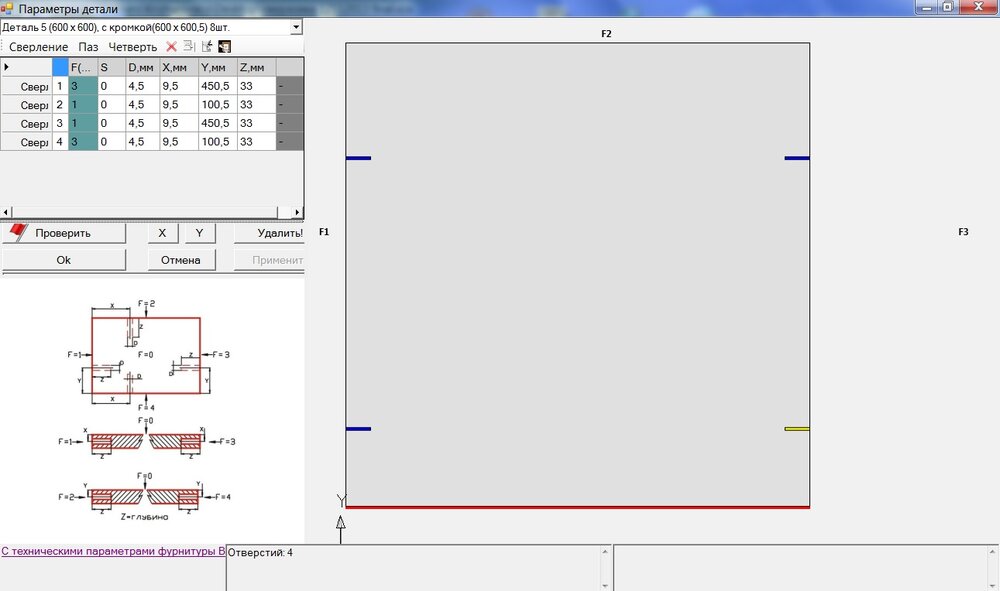Click the Y,мм column header
This screenshot has width=1000, height=591.
[x=217, y=67]
